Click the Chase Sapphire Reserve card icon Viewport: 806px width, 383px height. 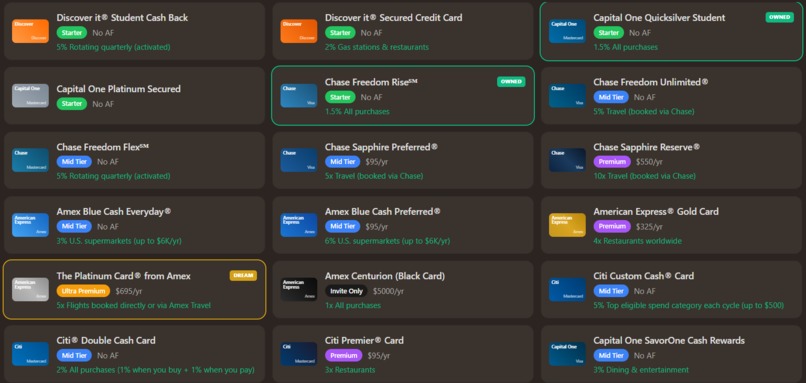(567, 160)
